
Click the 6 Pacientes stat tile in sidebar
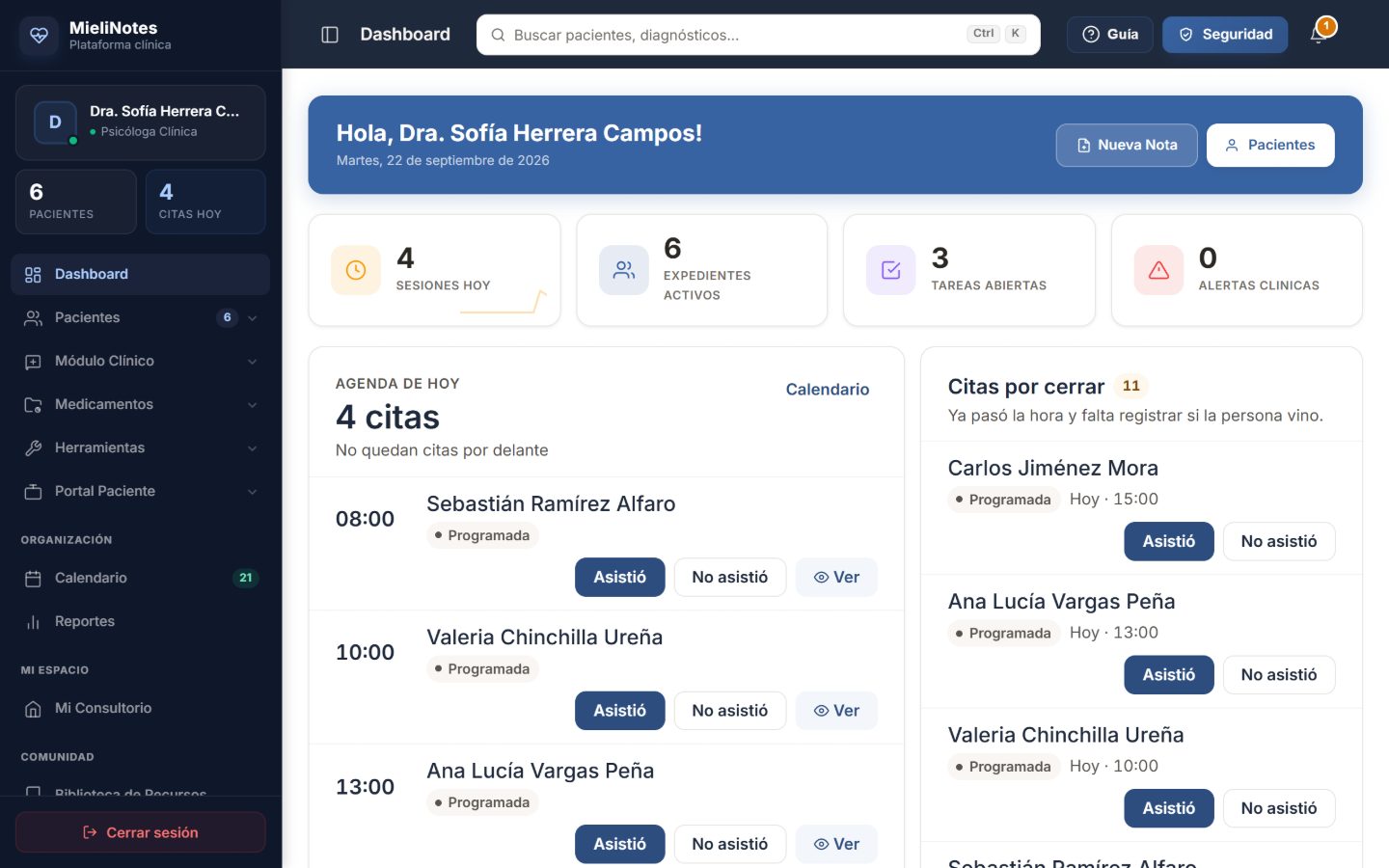tap(76, 202)
